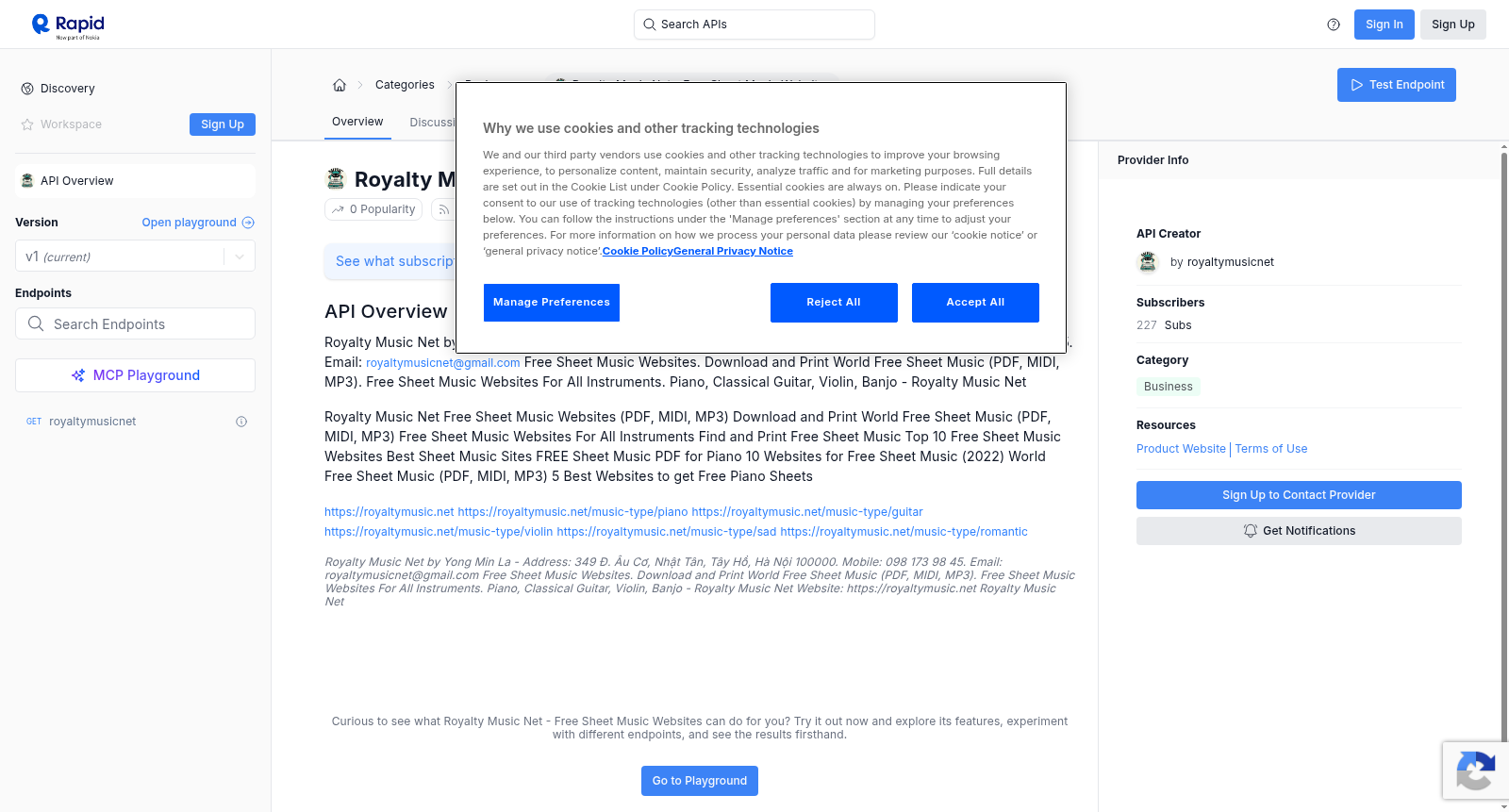The width and height of the screenshot is (1509, 812).
Task: Switch to the Discussions tab
Action: pos(432,123)
